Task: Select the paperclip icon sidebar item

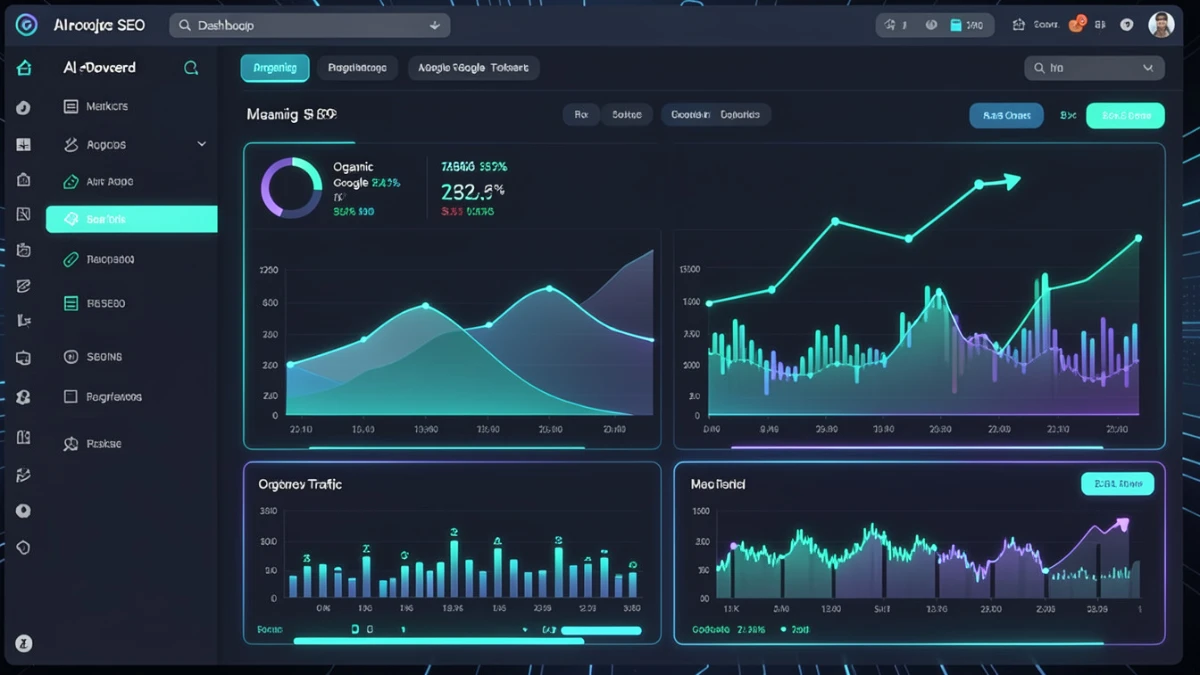Action: (71, 259)
